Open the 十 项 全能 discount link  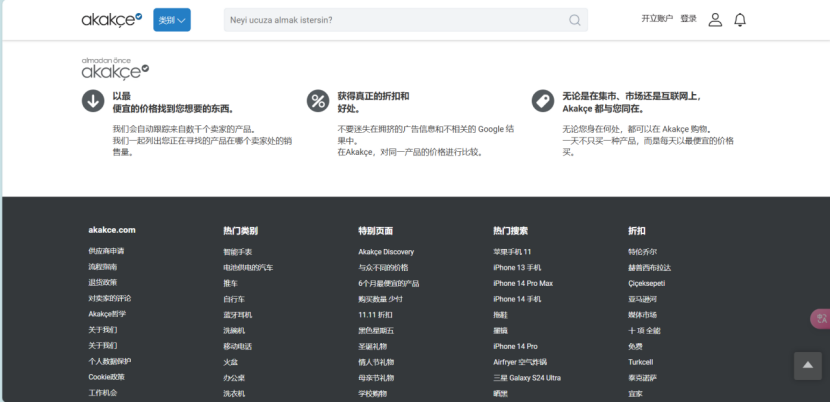pos(644,331)
